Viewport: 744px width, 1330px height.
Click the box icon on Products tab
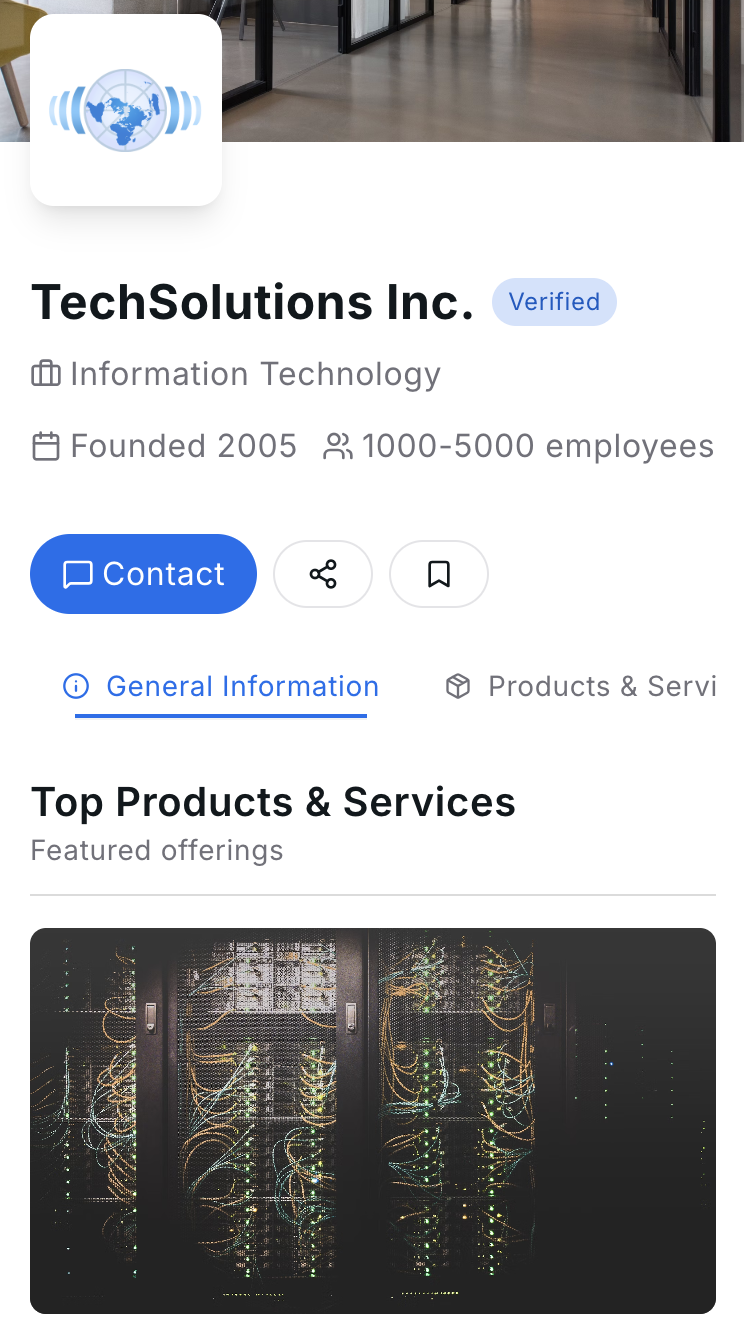coord(458,686)
